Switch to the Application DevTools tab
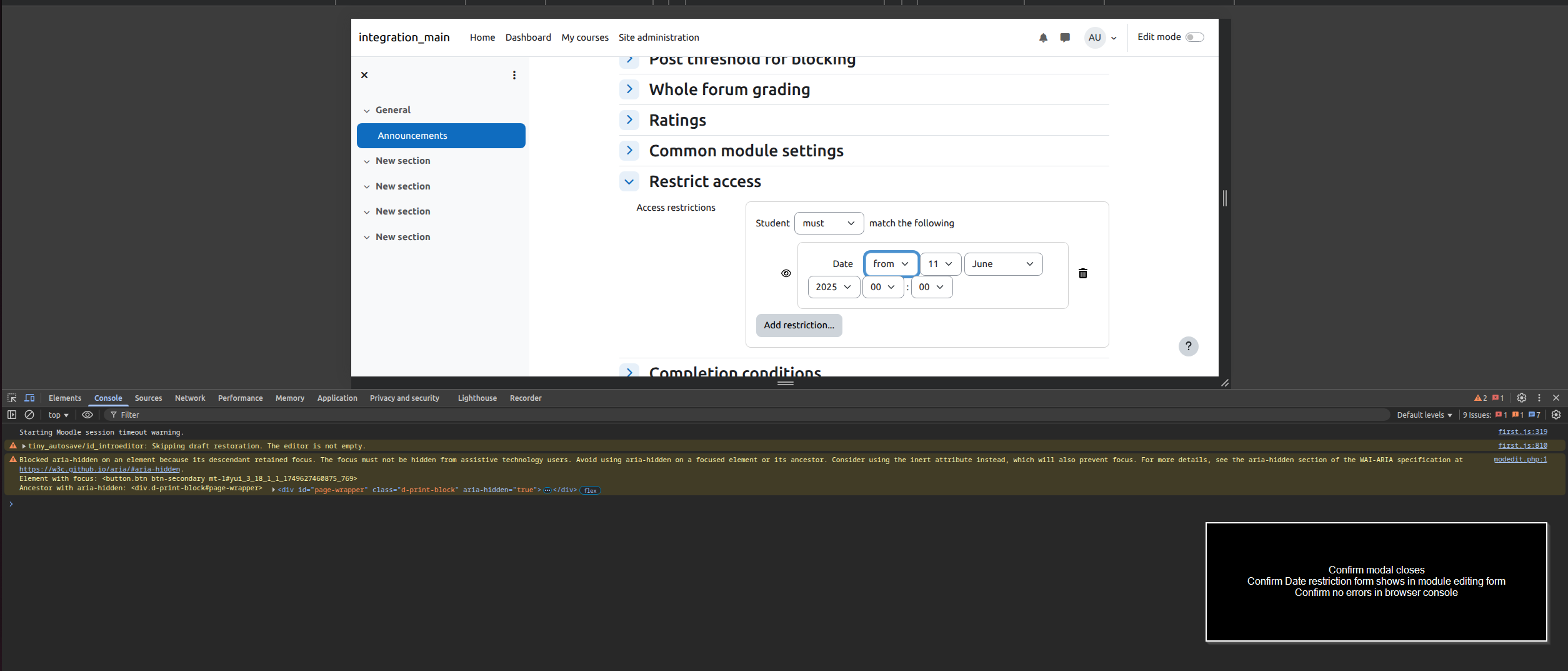This screenshot has height=671, width=1568. [x=337, y=398]
